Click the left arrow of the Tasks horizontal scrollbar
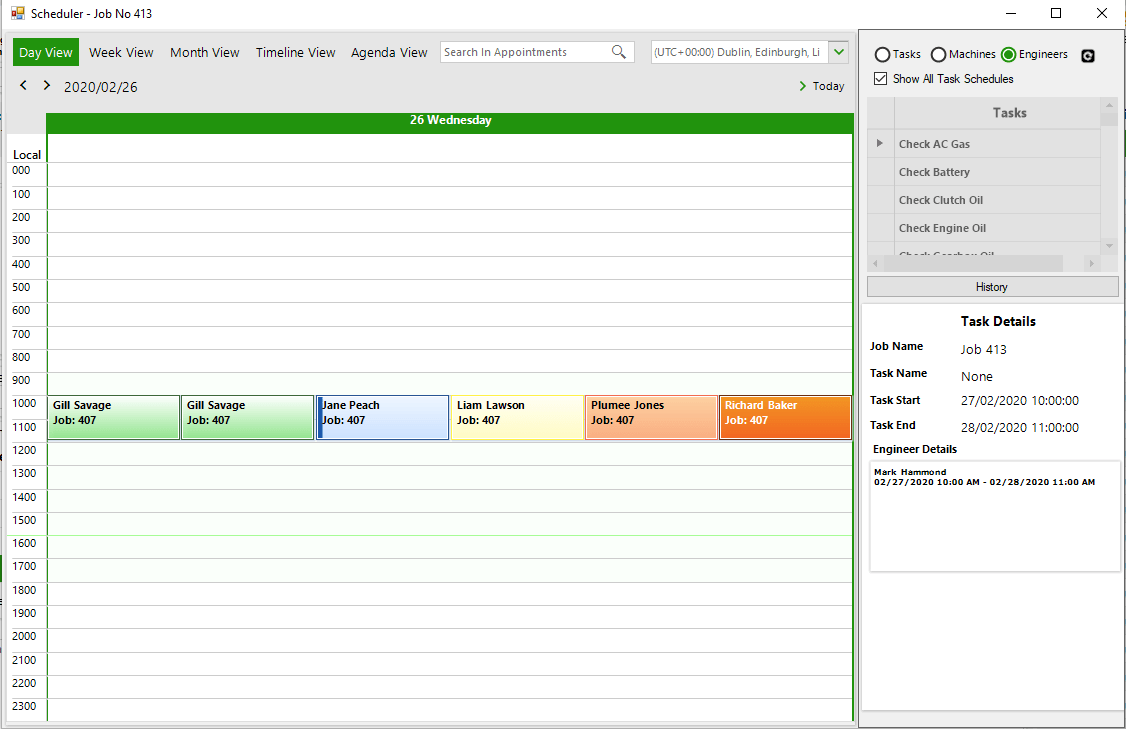The height and width of the screenshot is (729, 1126). coord(876,262)
